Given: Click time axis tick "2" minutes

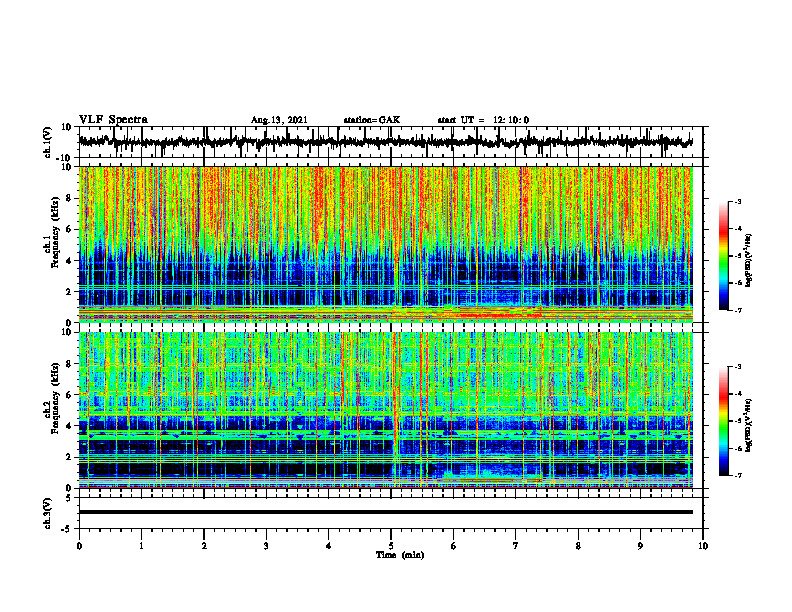Looking at the screenshot, I should [204, 546].
